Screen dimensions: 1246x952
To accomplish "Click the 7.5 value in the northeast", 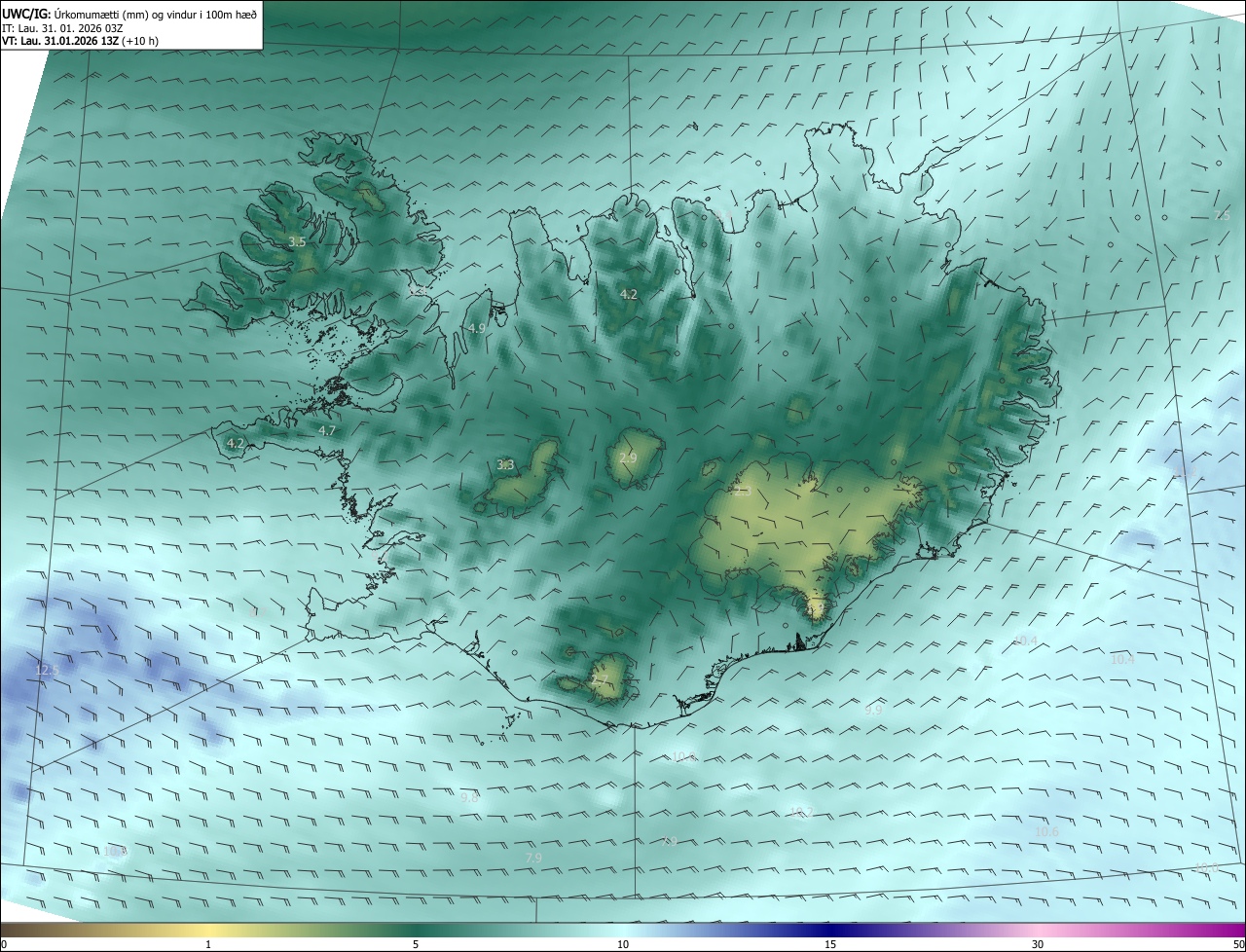I will tap(1222, 216).
